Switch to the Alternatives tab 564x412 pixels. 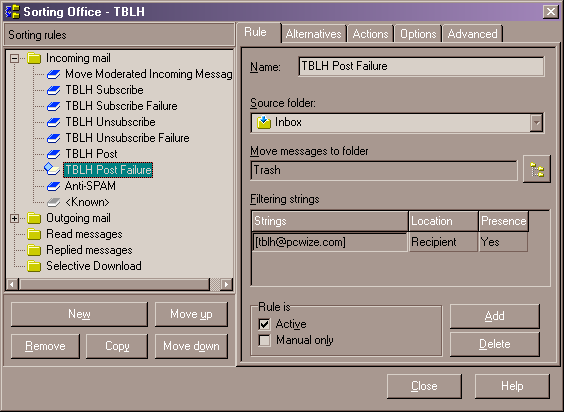click(314, 34)
